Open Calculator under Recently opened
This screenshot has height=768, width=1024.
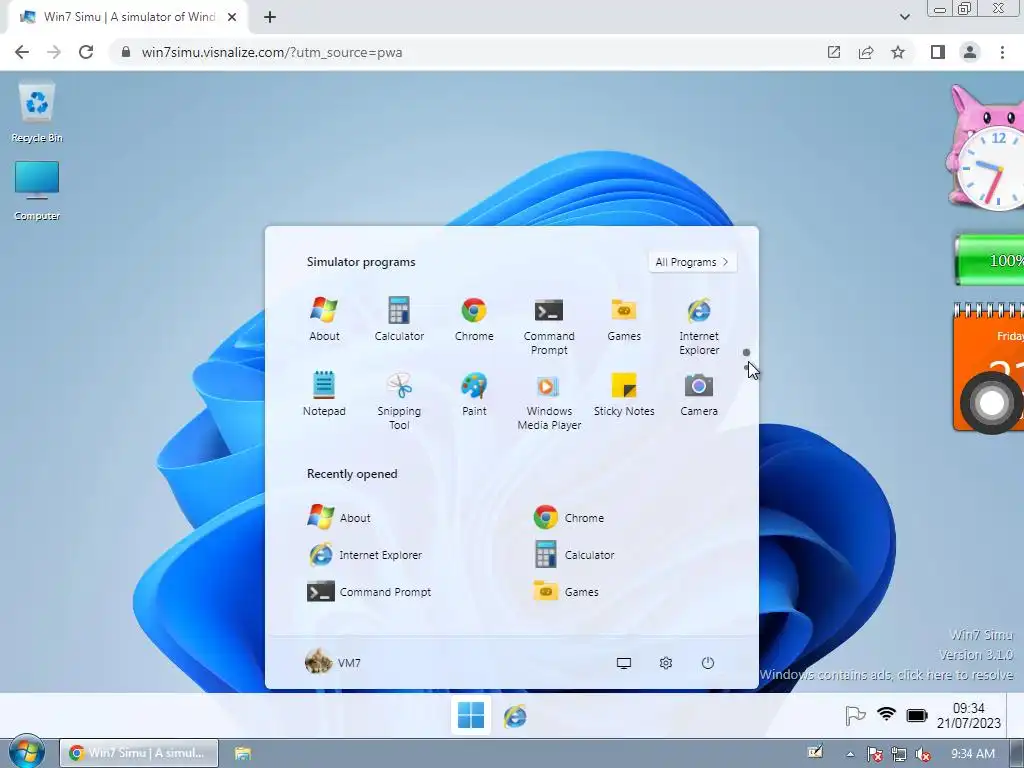tap(574, 554)
